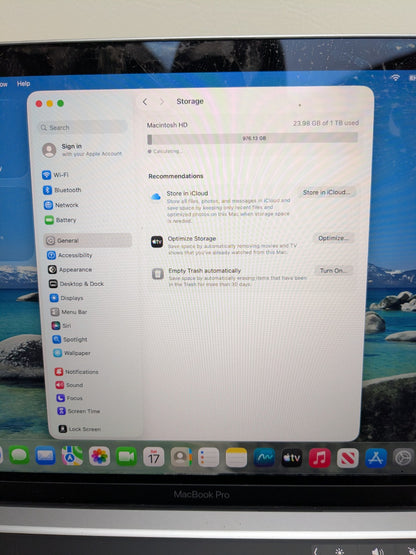The width and height of the screenshot is (416, 555).
Task: Click the Search field in sidebar
Action: point(82,127)
